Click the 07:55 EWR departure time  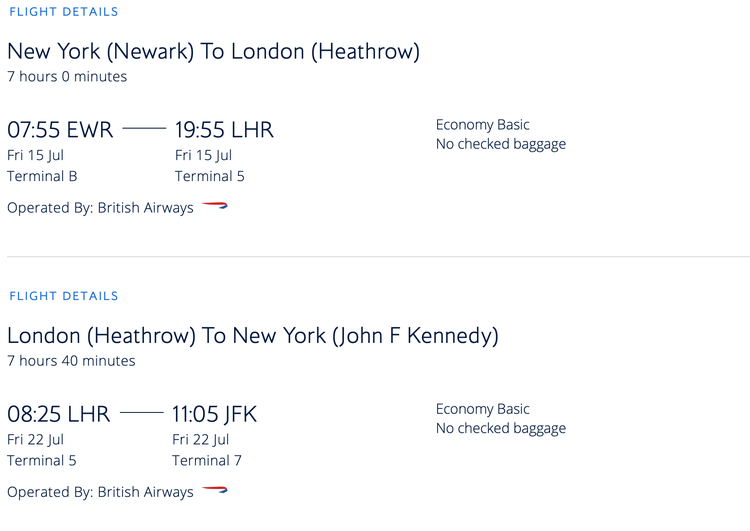[60, 130]
